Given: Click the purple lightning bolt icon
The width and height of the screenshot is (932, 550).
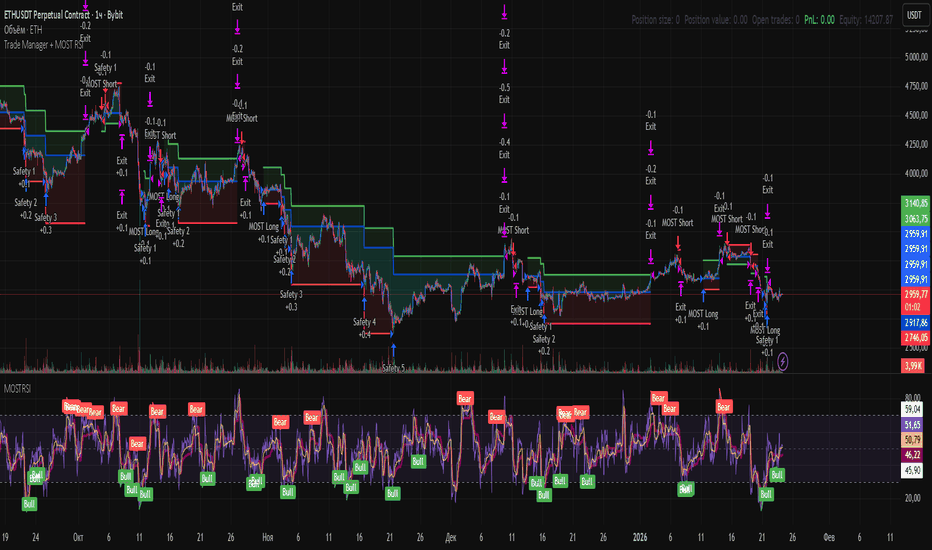Looking at the screenshot, I should tap(783, 360).
